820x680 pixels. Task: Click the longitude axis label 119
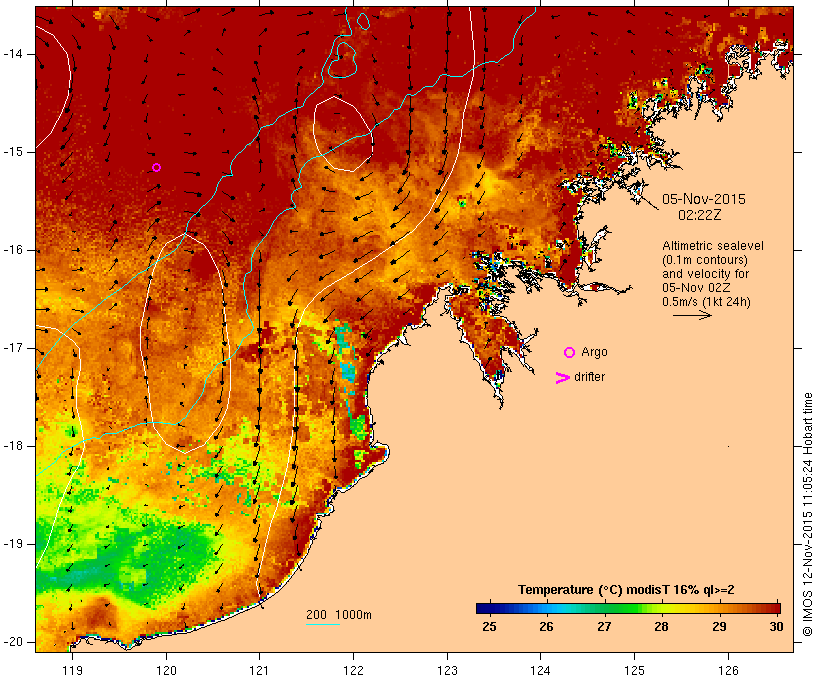coord(72,670)
